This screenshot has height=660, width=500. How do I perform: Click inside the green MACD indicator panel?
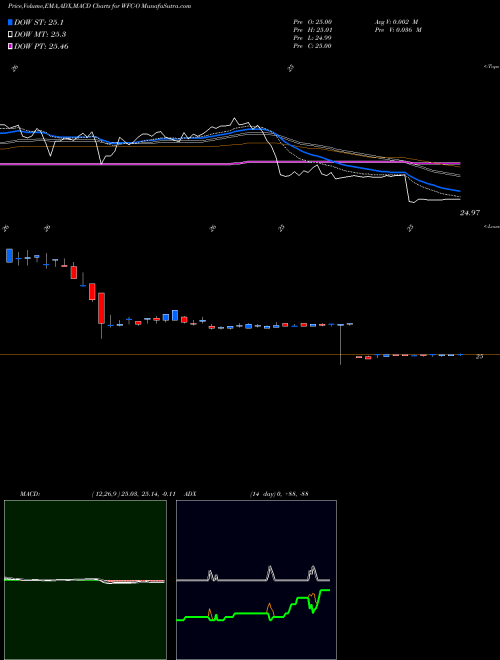tap(85, 580)
